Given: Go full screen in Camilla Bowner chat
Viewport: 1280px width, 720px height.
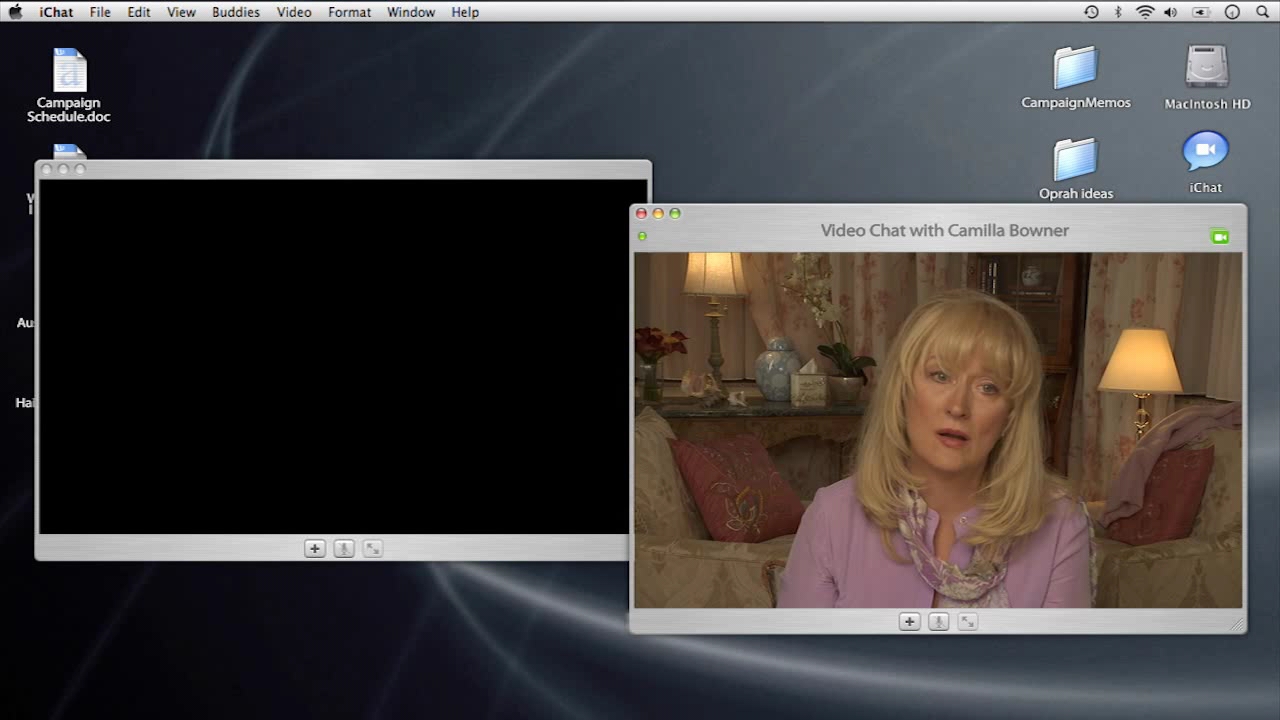Looking at the screenshot, I should coord(967,622).
